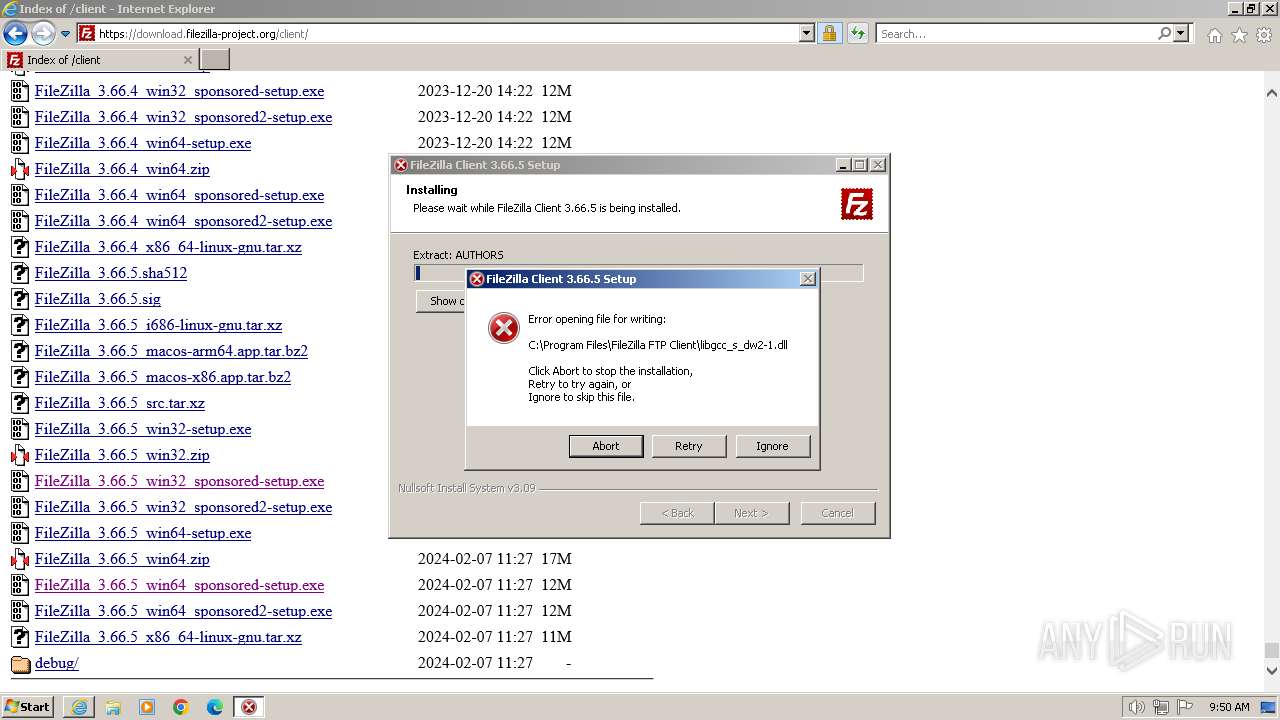The height and width of the screenshot is (720, 1280).
Task: Click the Show details button in installer
Action: coord(440,301)
